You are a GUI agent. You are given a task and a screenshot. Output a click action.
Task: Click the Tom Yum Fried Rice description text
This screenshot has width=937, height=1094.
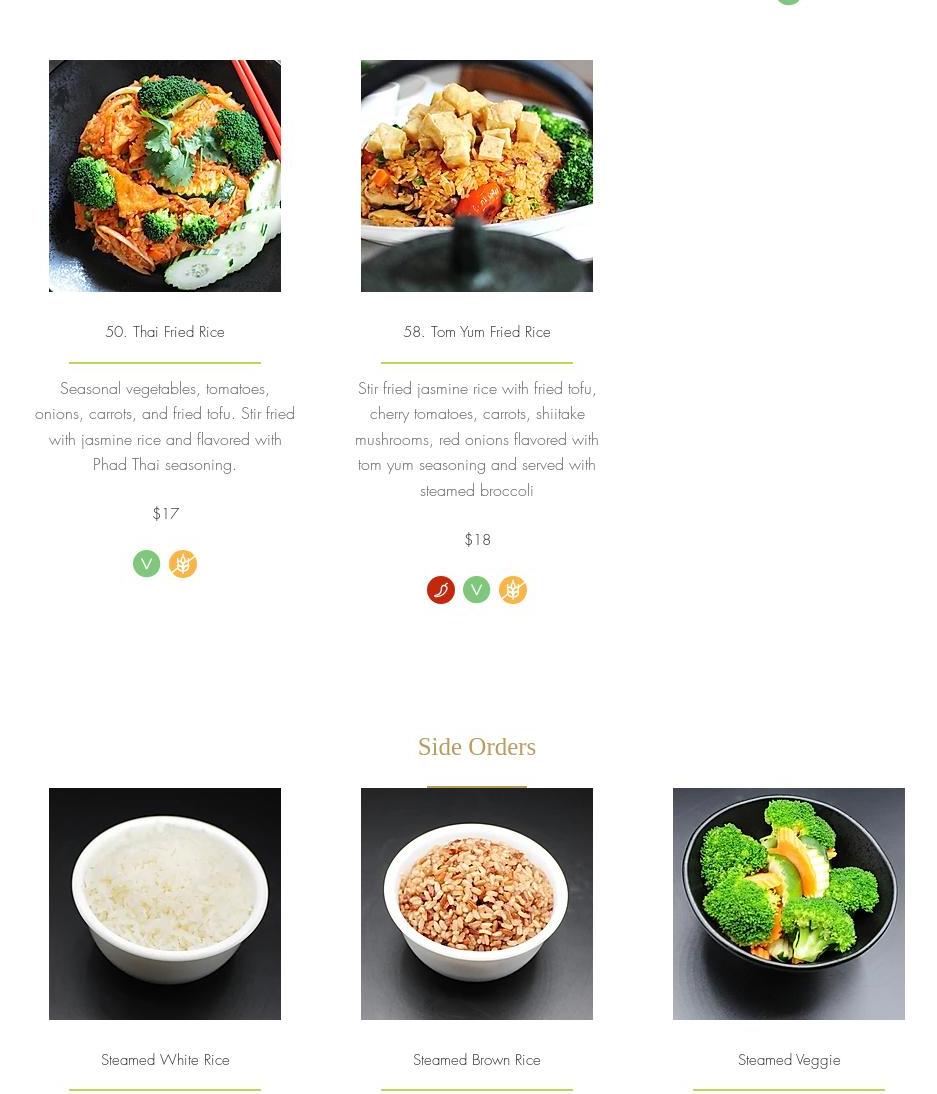[477, 440]
